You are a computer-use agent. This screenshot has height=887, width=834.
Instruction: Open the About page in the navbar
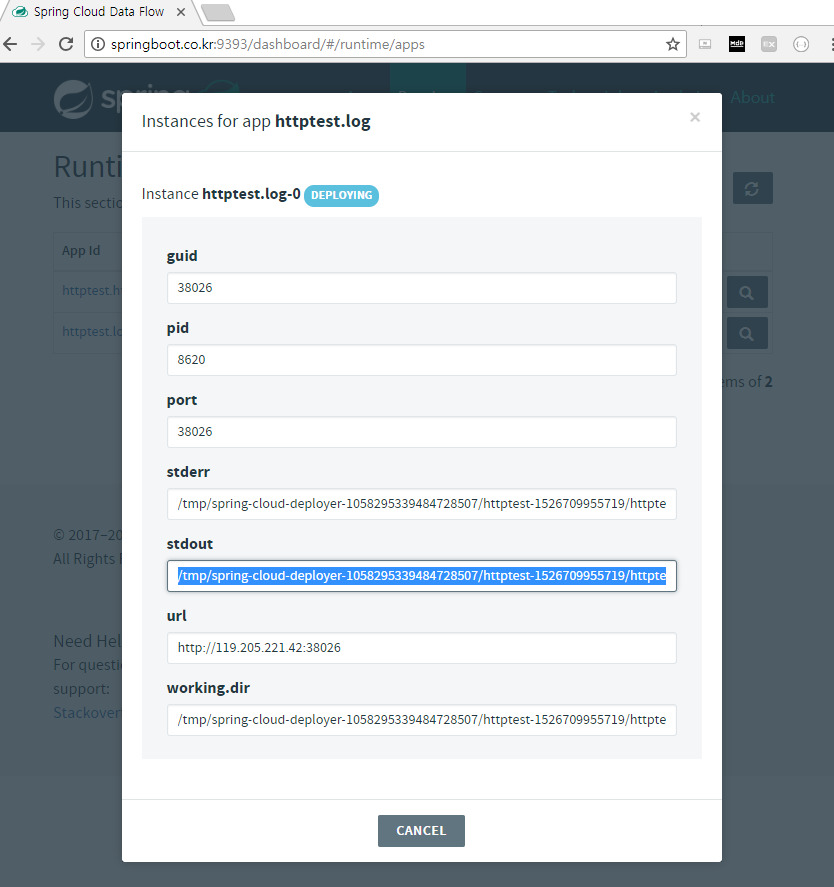[x=754, y=97]
